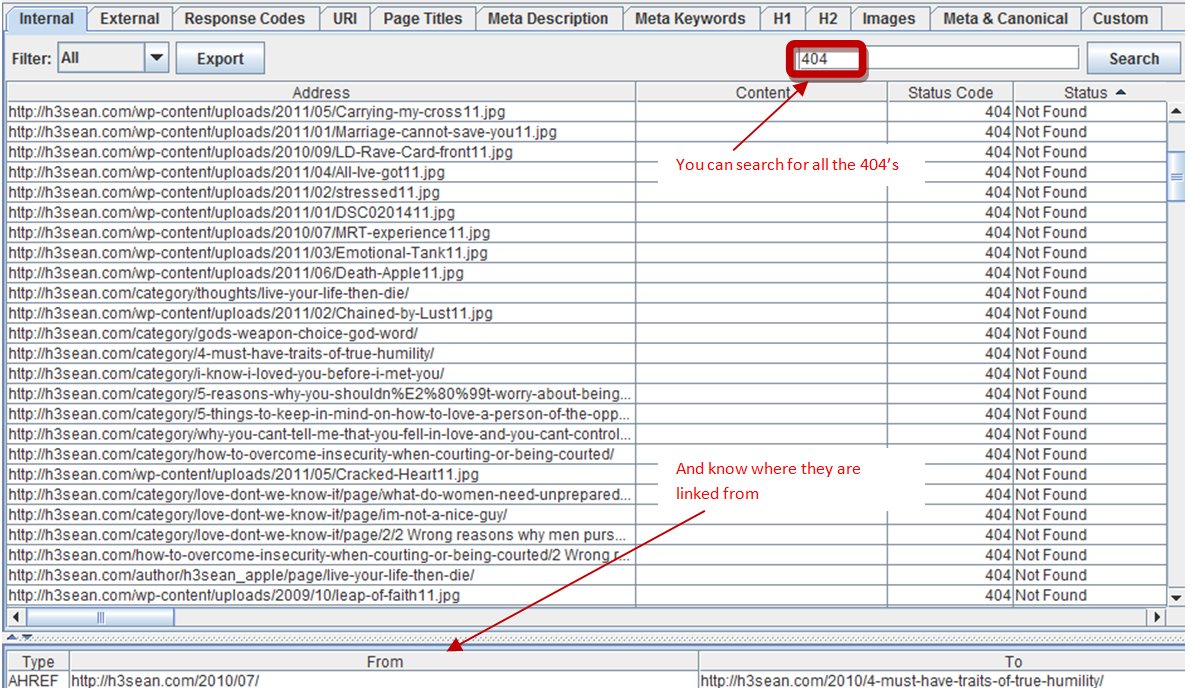Click the Address column header

coord(320,92)
